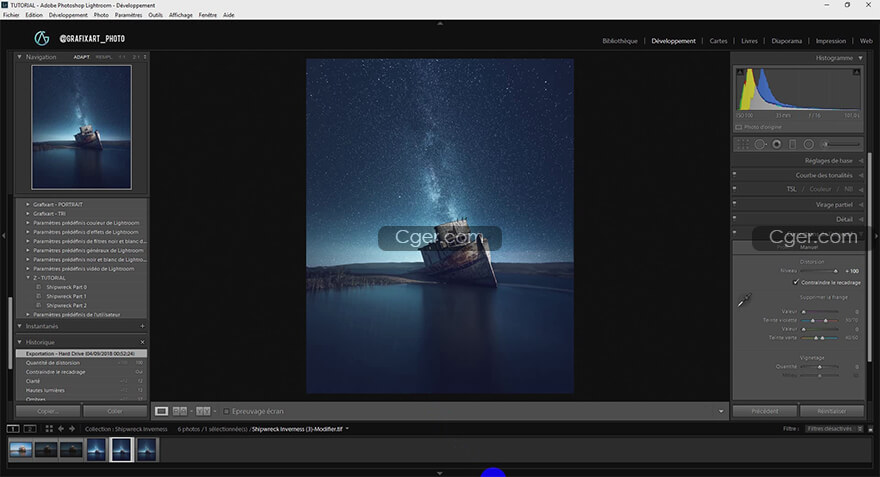Open the Filtres désactivés dropdown
This screenshot has width=880, height=477.
834,429
